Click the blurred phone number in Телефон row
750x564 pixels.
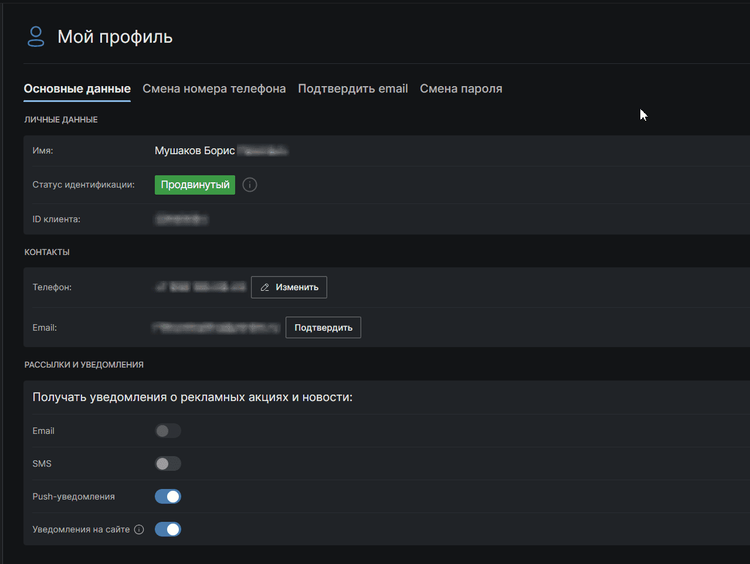point(200,287)
